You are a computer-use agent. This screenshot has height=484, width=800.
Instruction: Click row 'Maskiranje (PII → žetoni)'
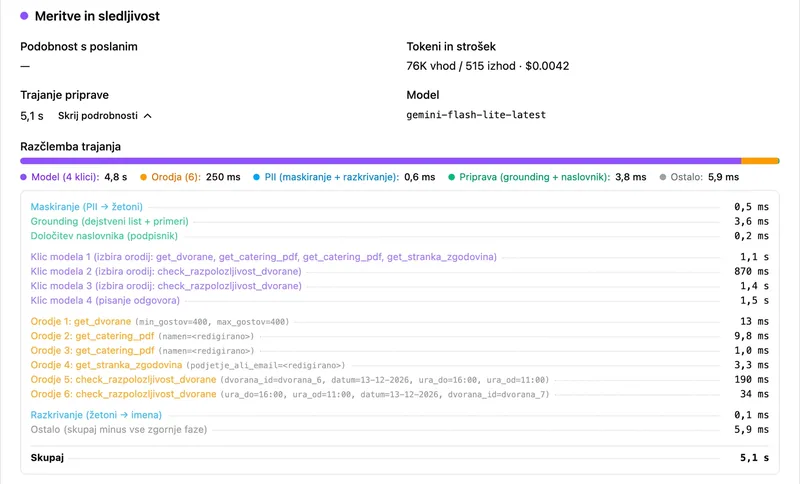click(x=399, y=207)
